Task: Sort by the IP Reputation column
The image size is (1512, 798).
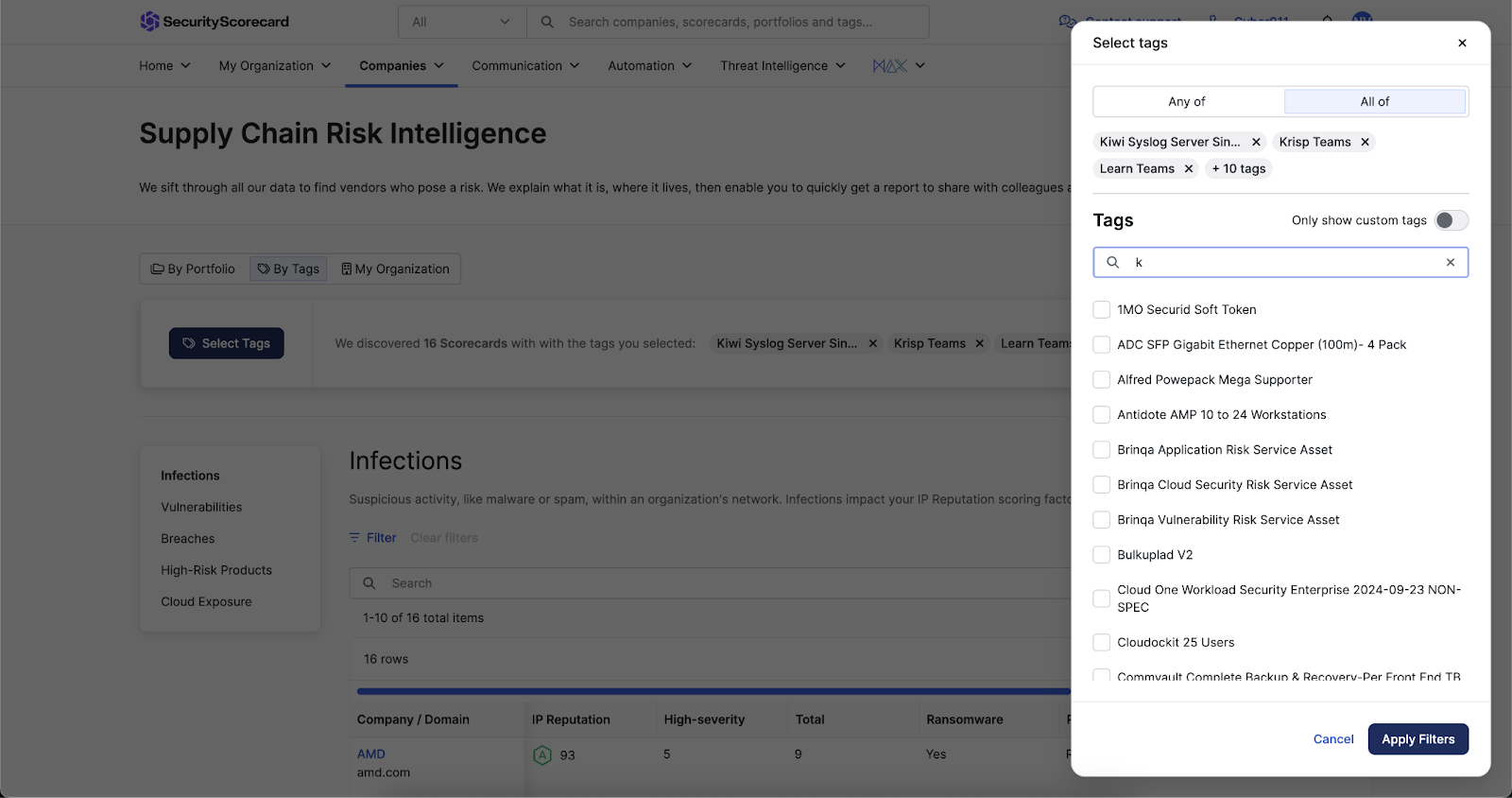Action: [x=571, y=720]
